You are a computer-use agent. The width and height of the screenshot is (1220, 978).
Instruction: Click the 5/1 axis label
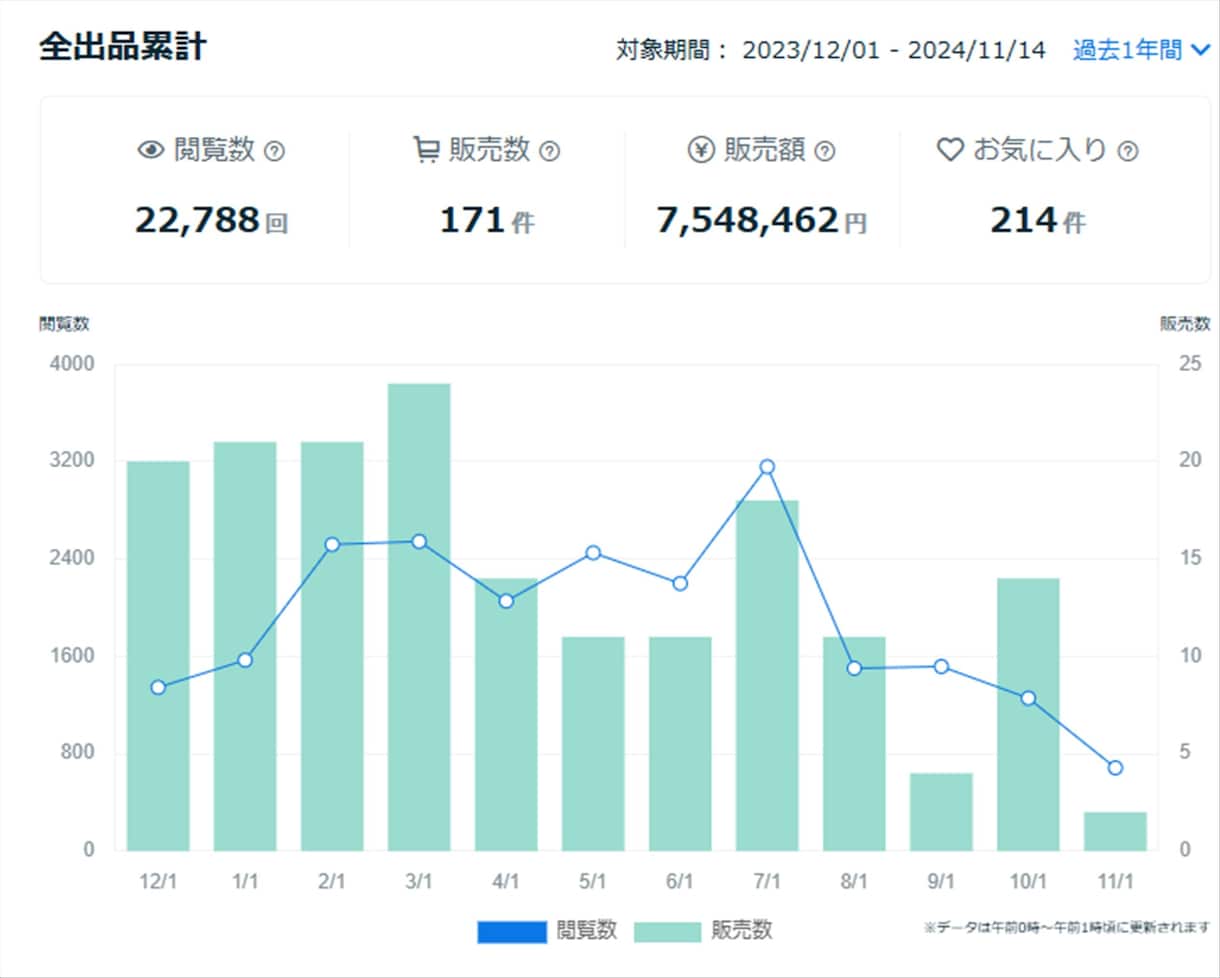[593, 882]
